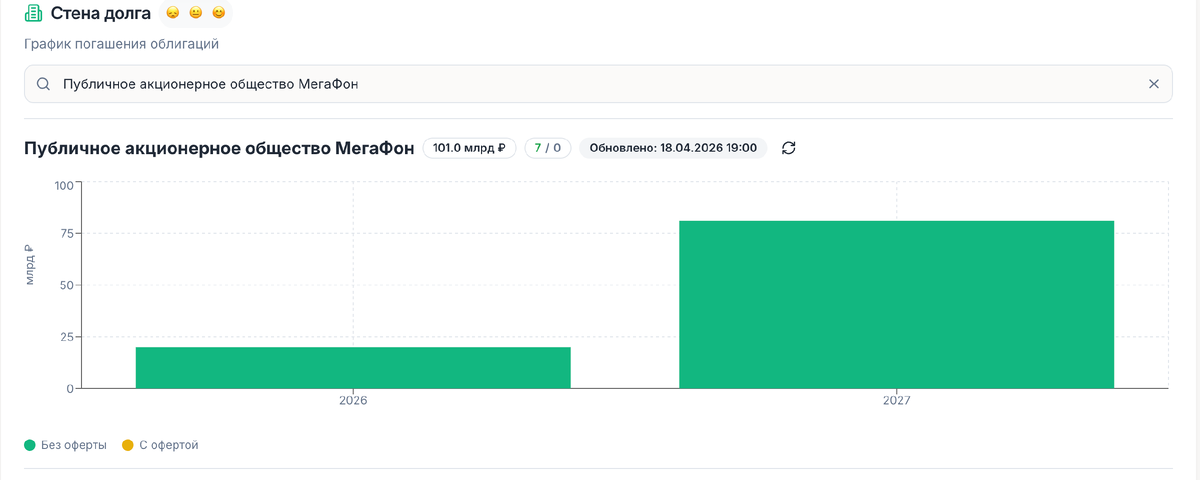Screen dimensions: 1200x480
Task: Click the График погашения облигаций subtitle
Action: tap(121, 44)
